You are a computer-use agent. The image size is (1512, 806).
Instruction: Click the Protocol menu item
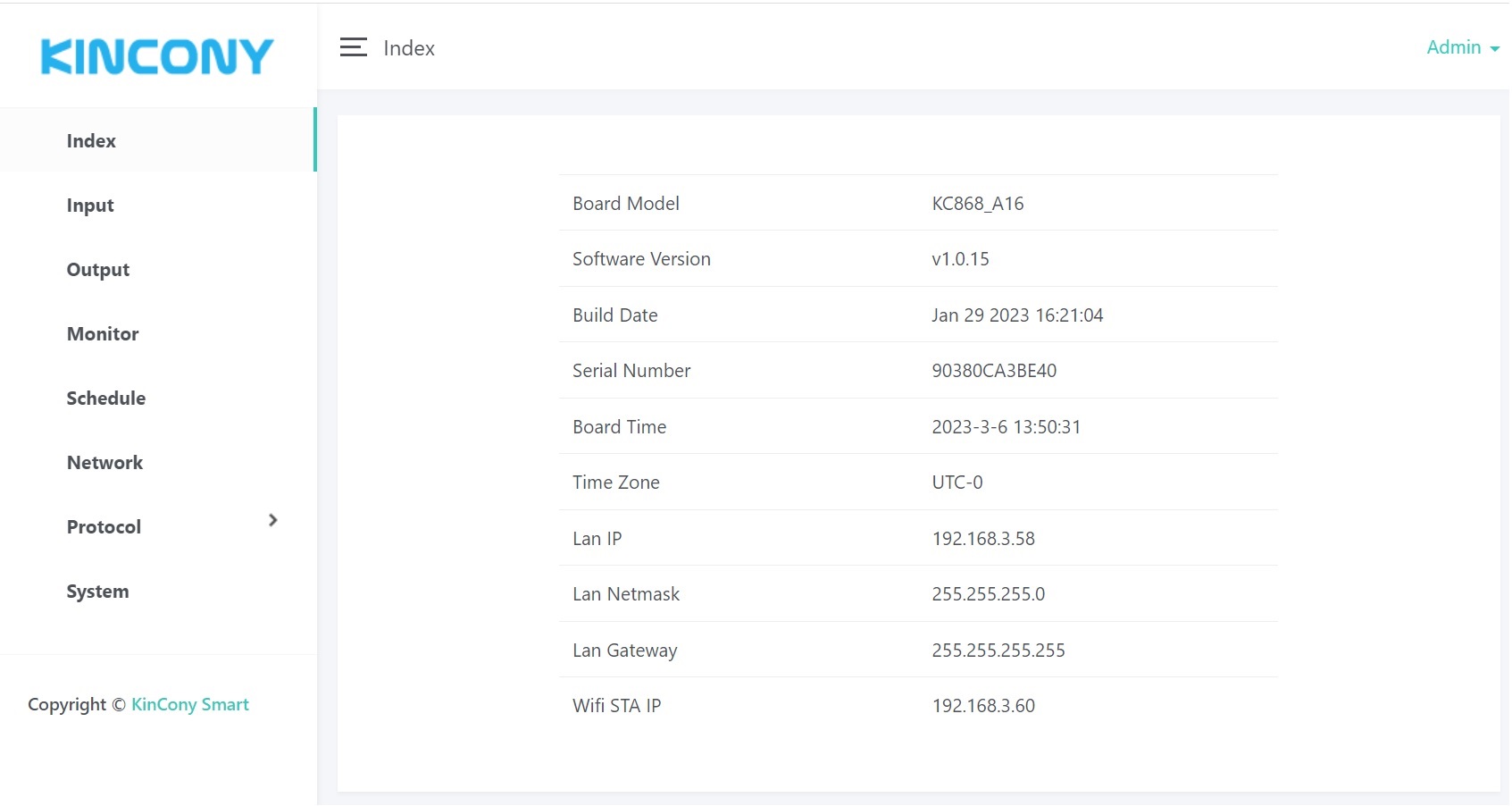tap(104, 527)
